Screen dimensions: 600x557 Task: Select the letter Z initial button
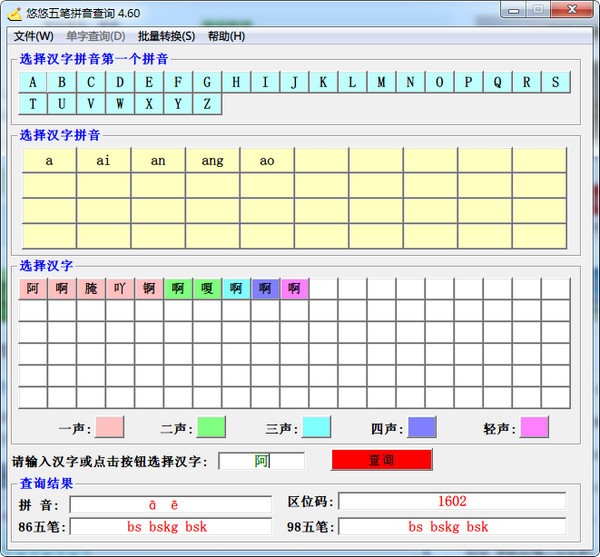tap(207, 104)
